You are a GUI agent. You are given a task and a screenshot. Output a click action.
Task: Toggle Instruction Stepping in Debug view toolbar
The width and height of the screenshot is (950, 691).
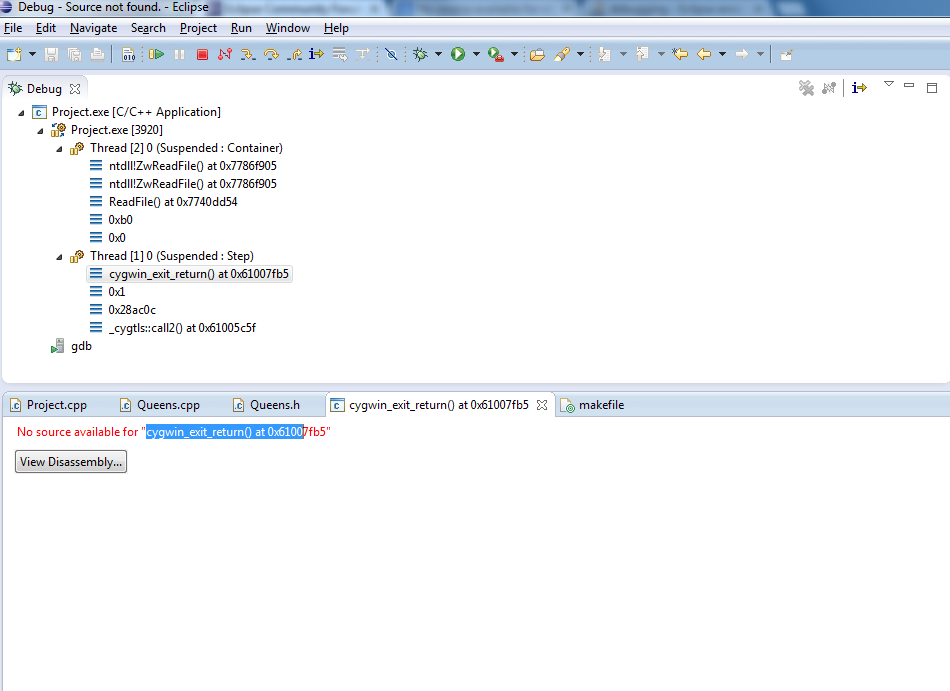pos(859,88)
